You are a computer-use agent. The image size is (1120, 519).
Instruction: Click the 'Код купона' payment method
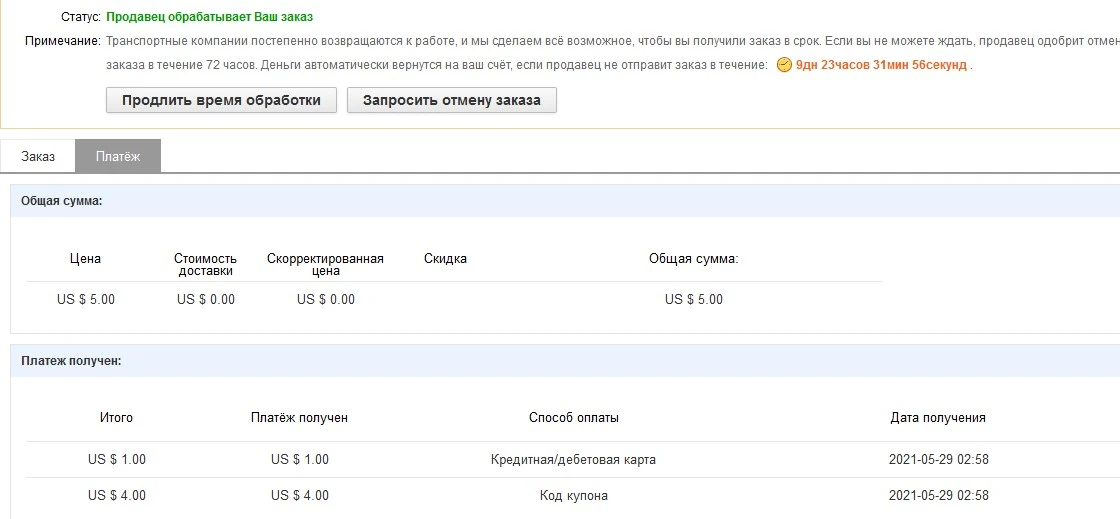[574, 495]
